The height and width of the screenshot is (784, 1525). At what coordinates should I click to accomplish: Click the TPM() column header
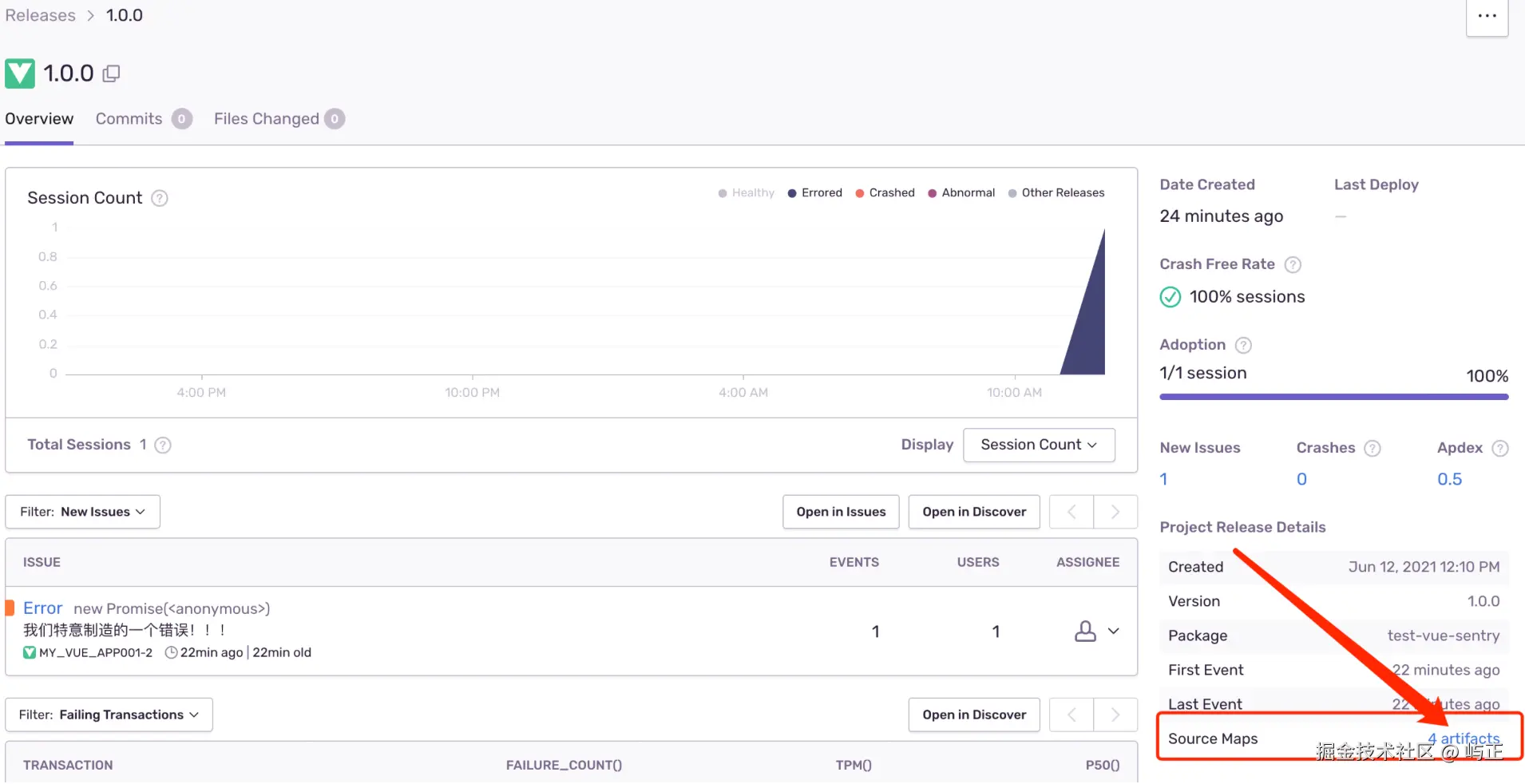click(x=854, y=765)
